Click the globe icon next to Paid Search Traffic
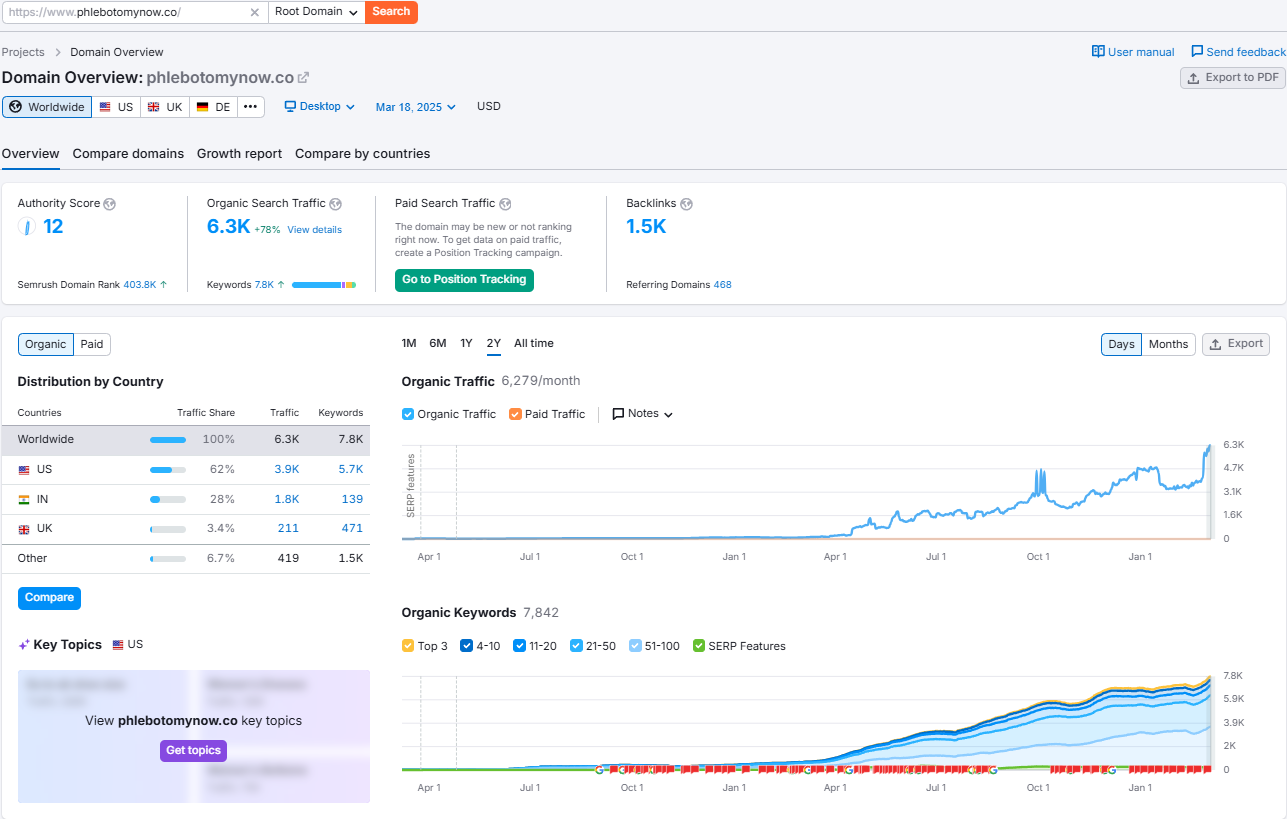This screenshot has width=1287, height=819. pos(505,204)
